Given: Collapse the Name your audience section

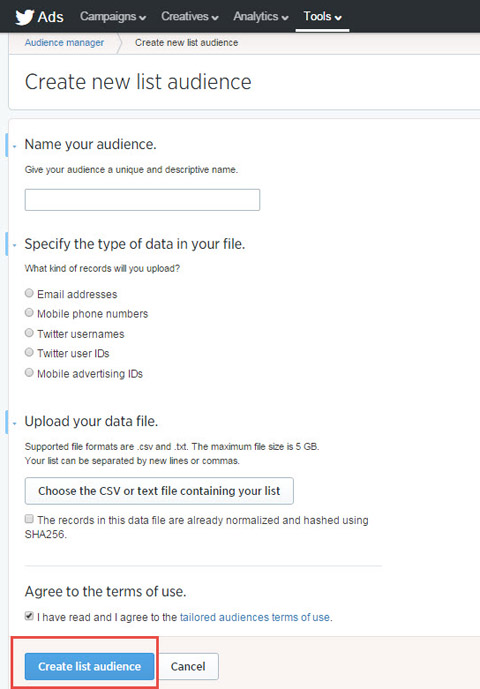Looking at the screenshot, I should tap(15, 146).
